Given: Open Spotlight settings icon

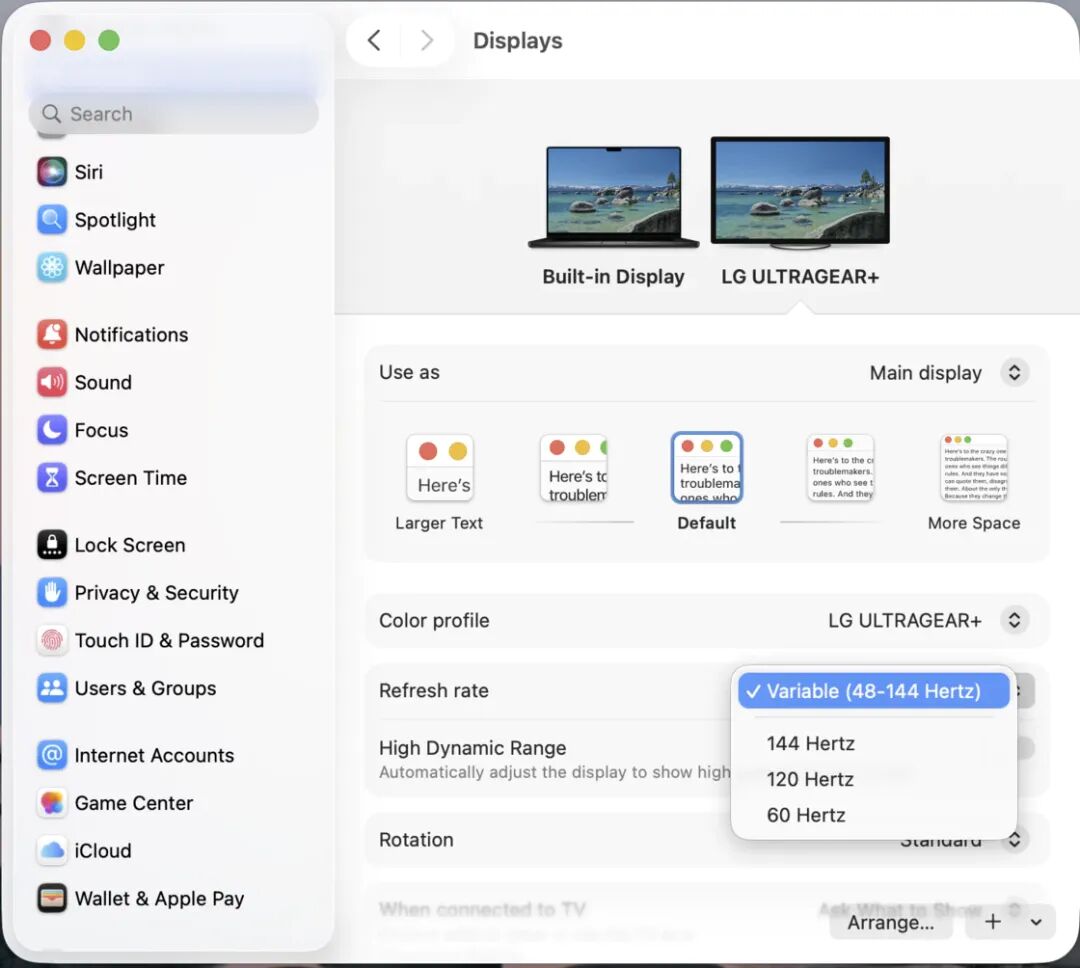Looking at the screenshot, I should pyautogui.click(x=52, y=220).
